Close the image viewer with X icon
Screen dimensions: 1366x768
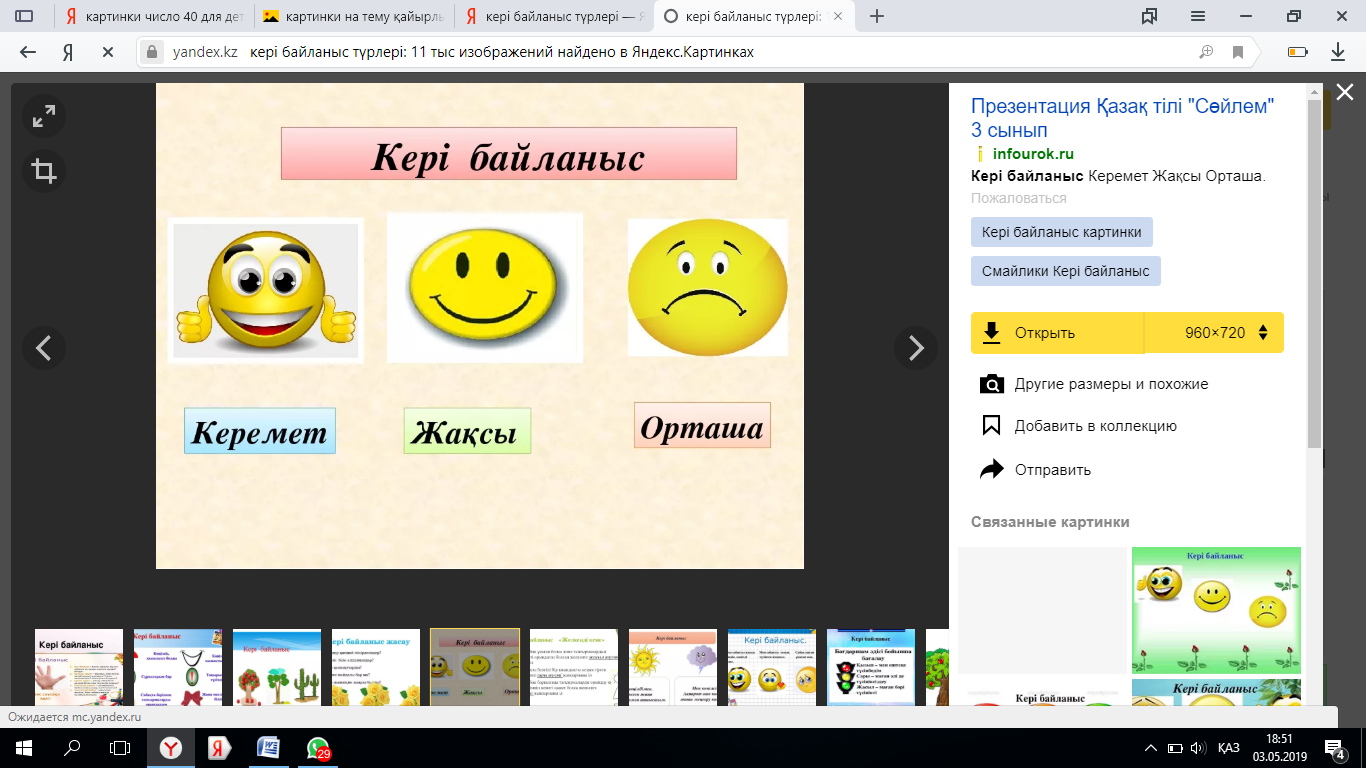coord(1344,93)
